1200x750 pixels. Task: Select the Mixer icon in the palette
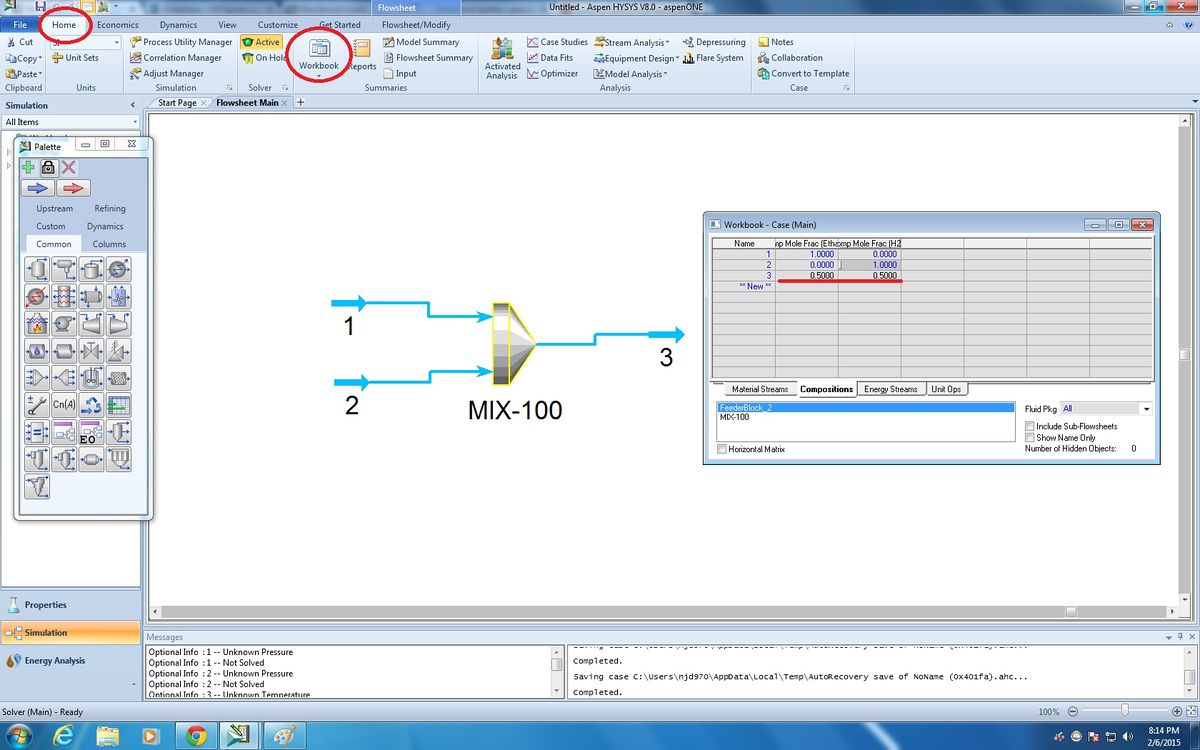(37, 378)
